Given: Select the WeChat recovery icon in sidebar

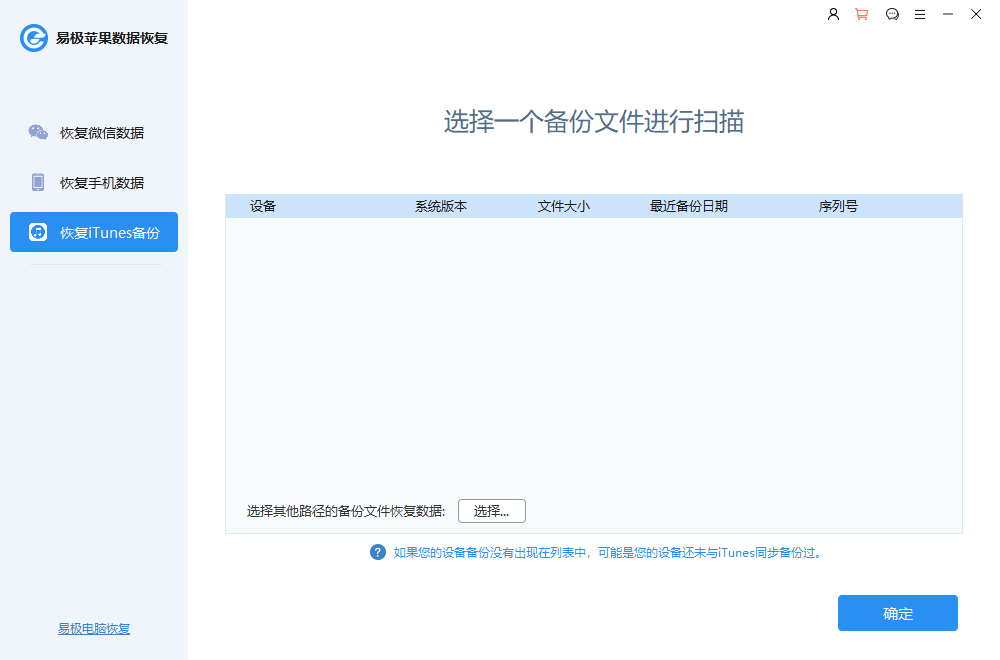Looking at the screenshot, I should [x=39, y=131].
